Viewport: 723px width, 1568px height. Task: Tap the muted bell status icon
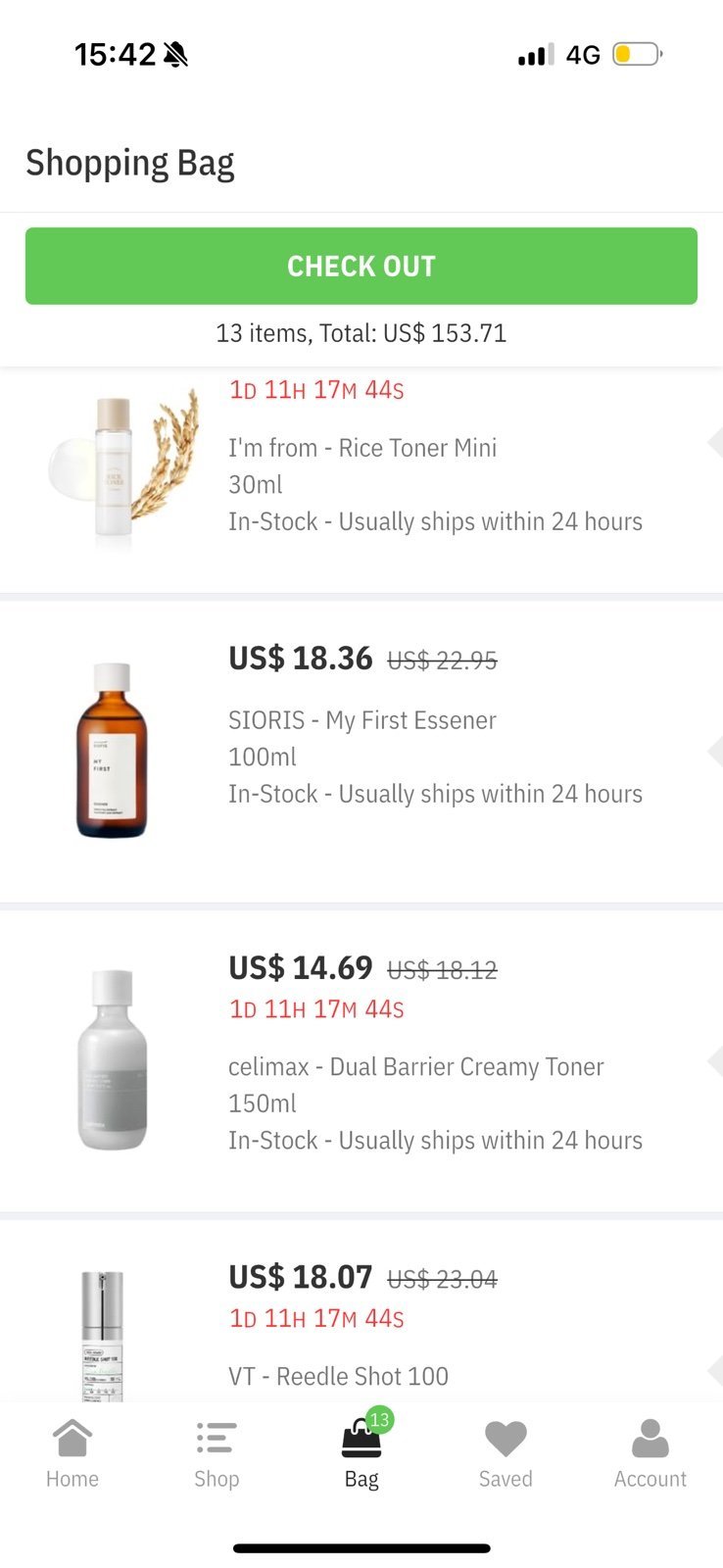175,55
